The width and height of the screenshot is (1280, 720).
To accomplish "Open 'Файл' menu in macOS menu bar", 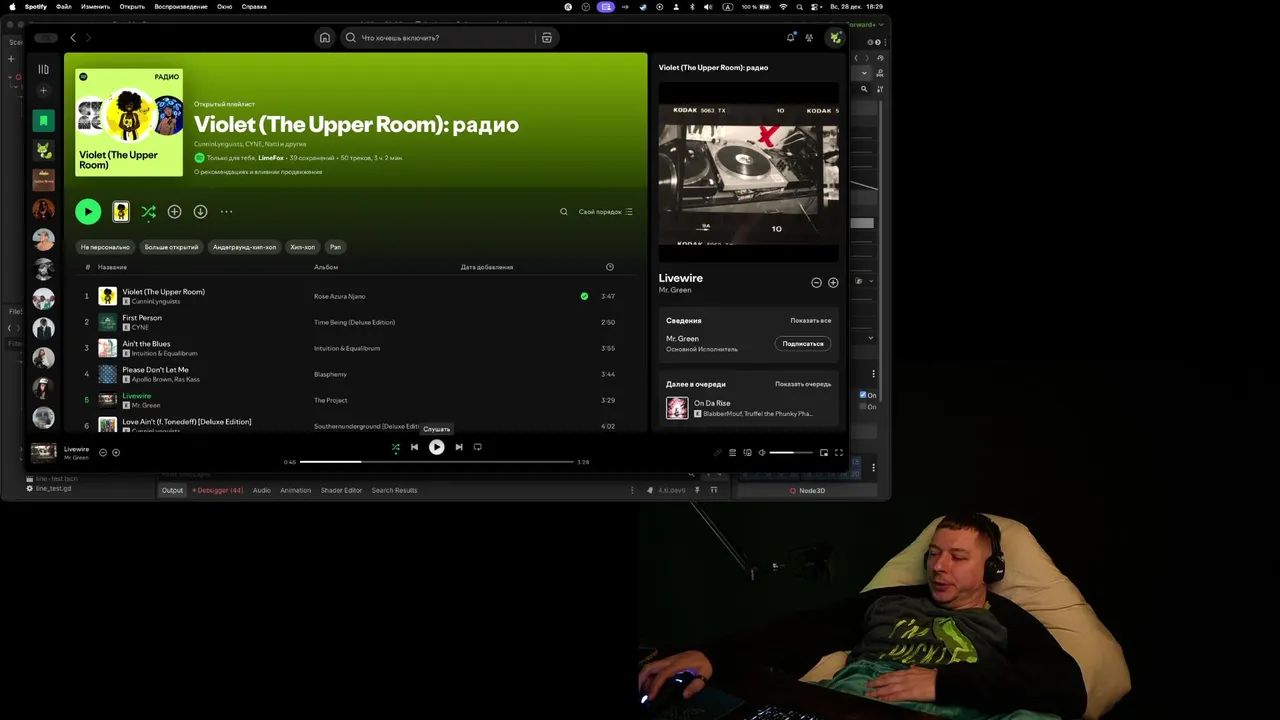I will [64, 6].
